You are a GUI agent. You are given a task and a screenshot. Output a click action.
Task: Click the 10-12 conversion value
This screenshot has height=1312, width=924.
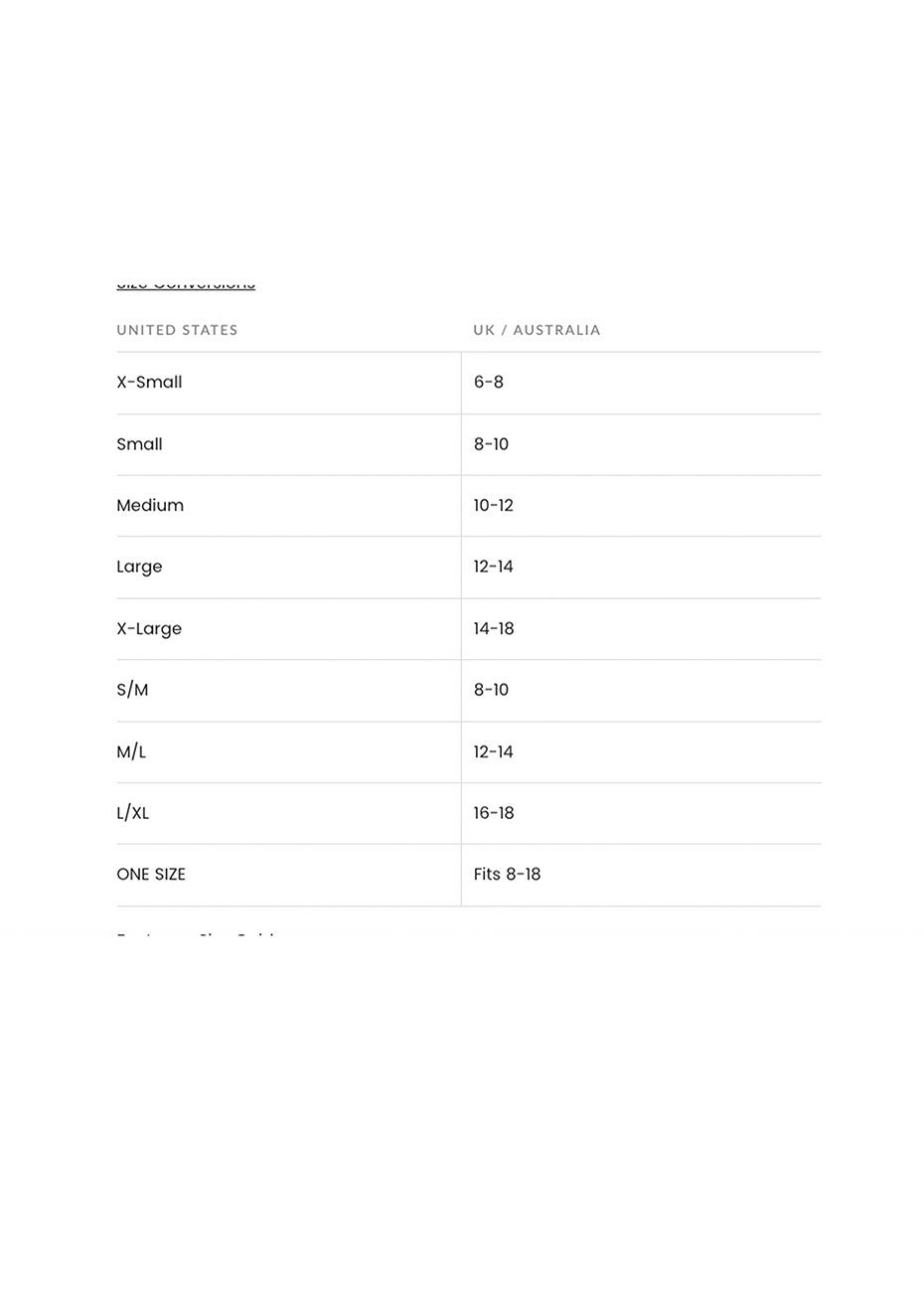[494, 506]
